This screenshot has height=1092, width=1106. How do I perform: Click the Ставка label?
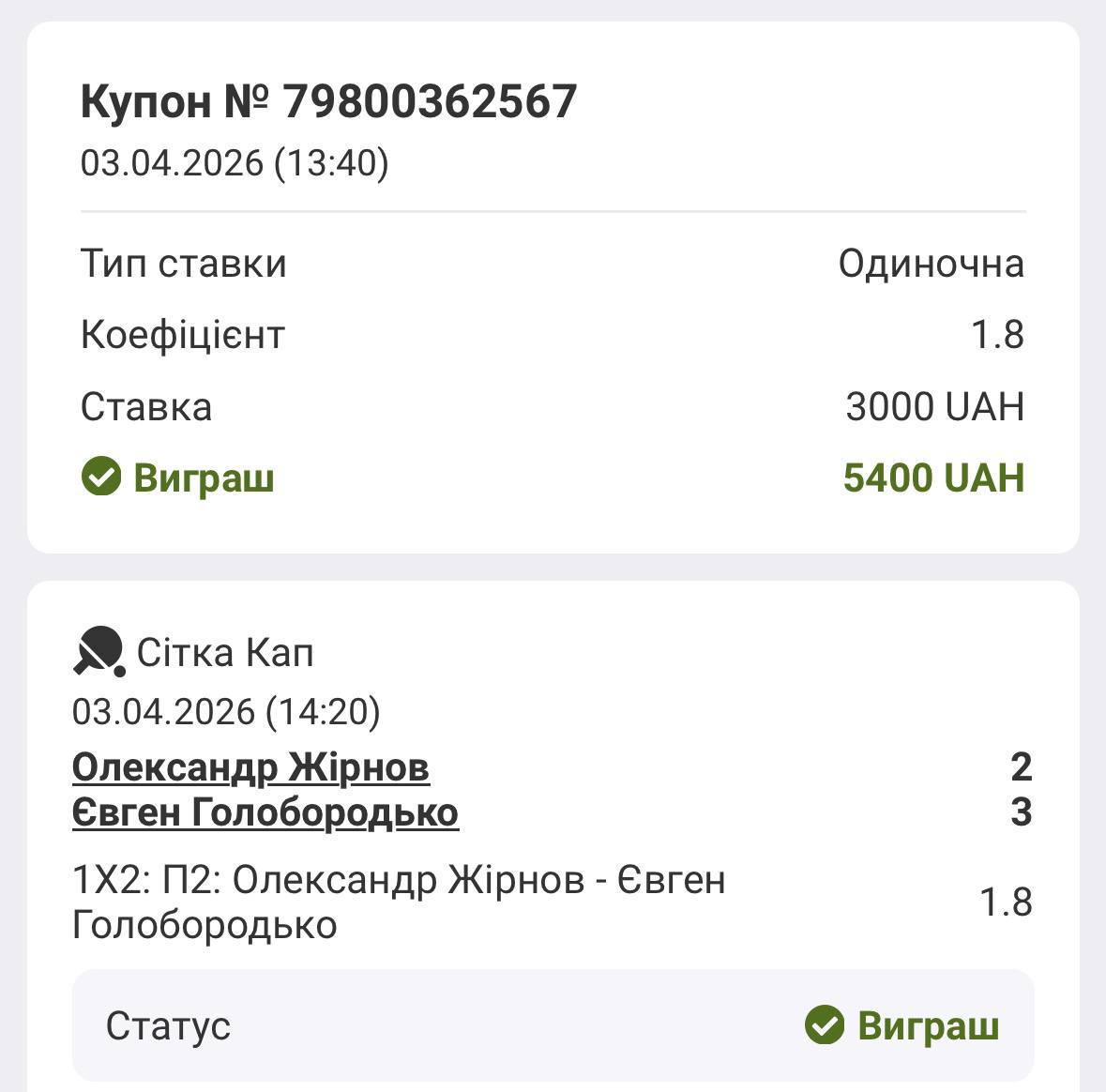[x=146, y=407]
